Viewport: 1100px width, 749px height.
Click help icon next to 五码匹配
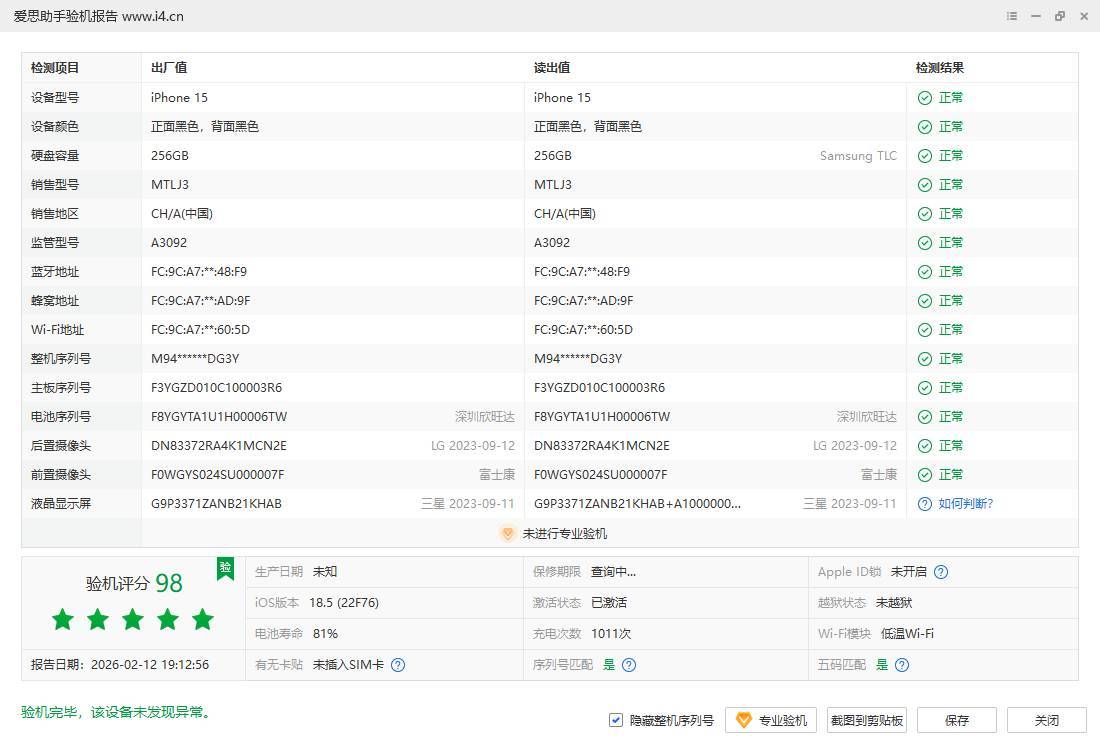pyautogui.click(x=902, y=664)
